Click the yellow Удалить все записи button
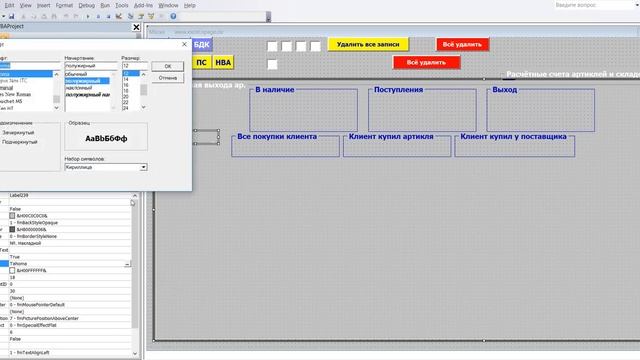 [x=368, y=44]
